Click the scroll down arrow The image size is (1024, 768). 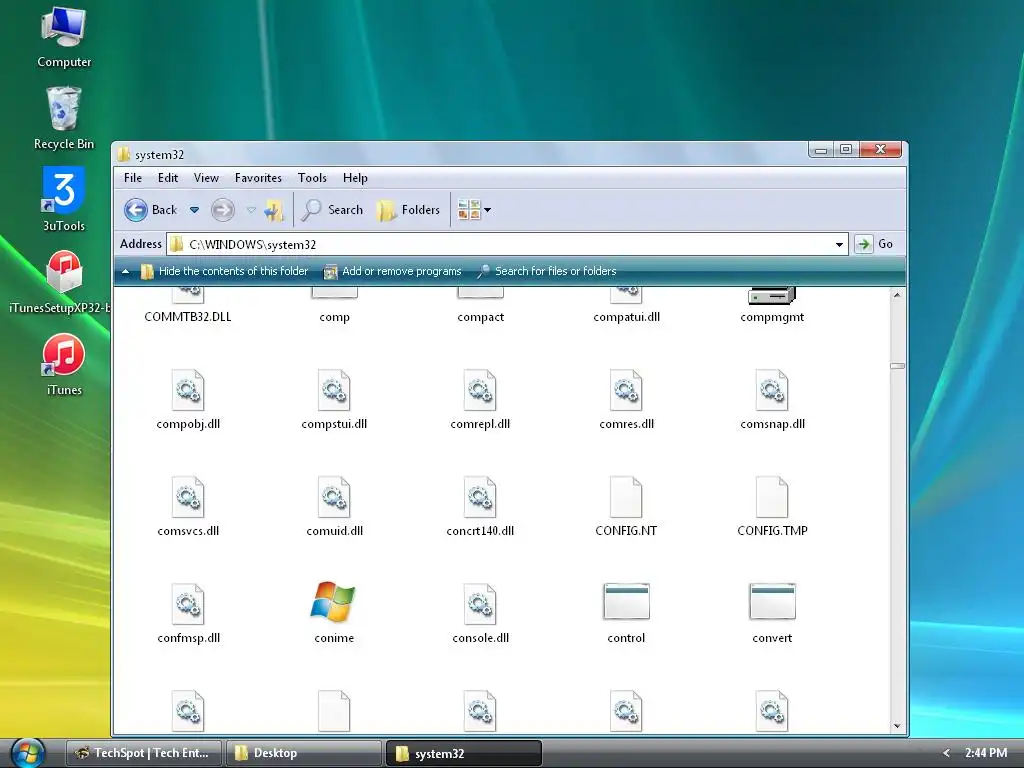click(x=897, y=726)
